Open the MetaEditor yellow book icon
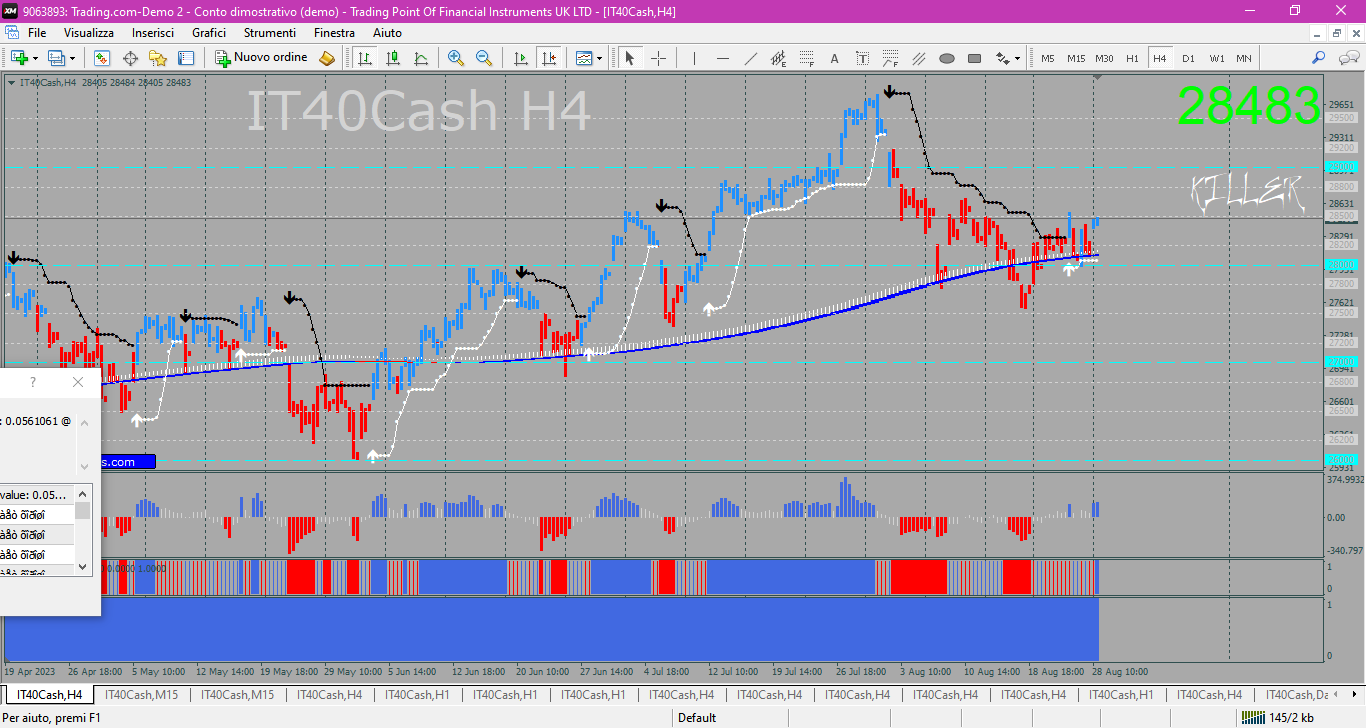The width and height of the screenshot is (1366, 728). coord(327,58)
